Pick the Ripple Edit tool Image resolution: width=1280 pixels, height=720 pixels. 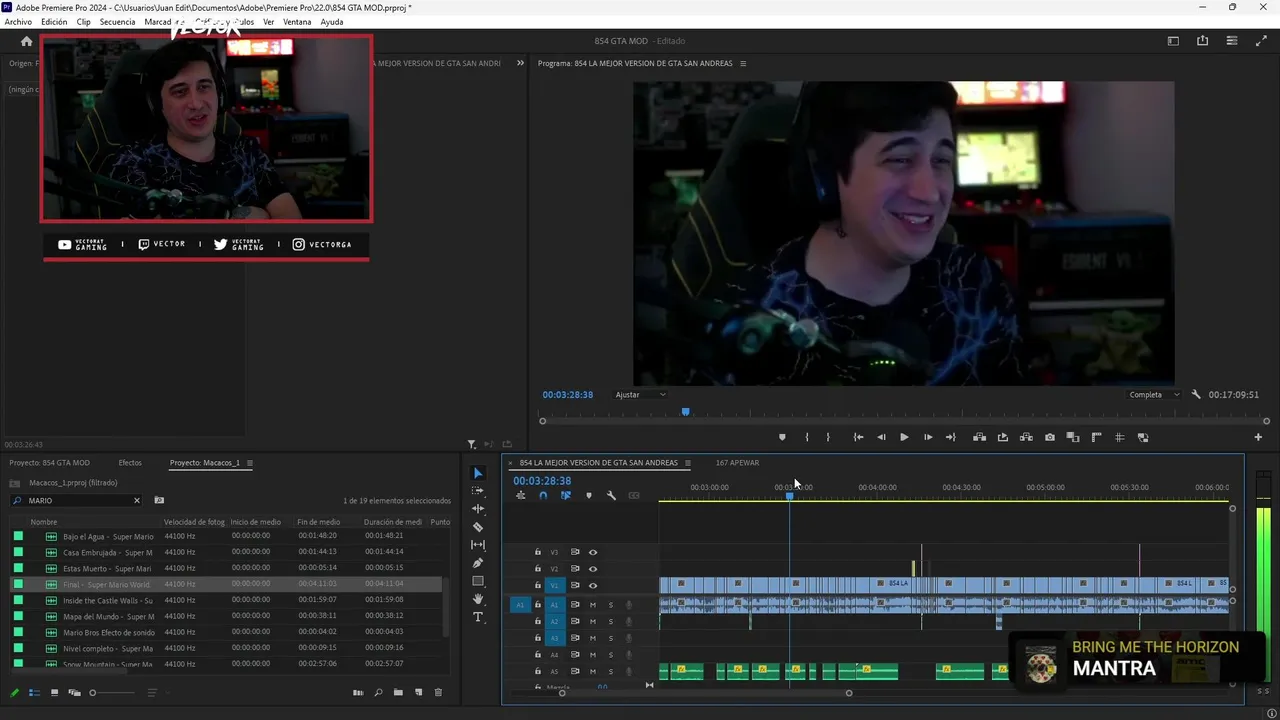pyautogui.click(x=478, y=509)
